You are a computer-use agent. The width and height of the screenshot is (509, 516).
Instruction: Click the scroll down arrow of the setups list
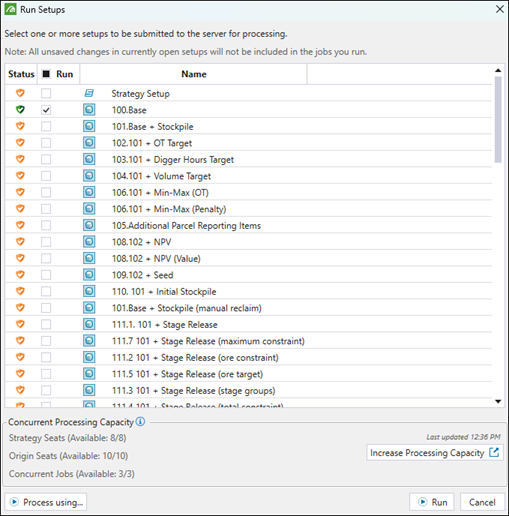[x=498, y=401]
